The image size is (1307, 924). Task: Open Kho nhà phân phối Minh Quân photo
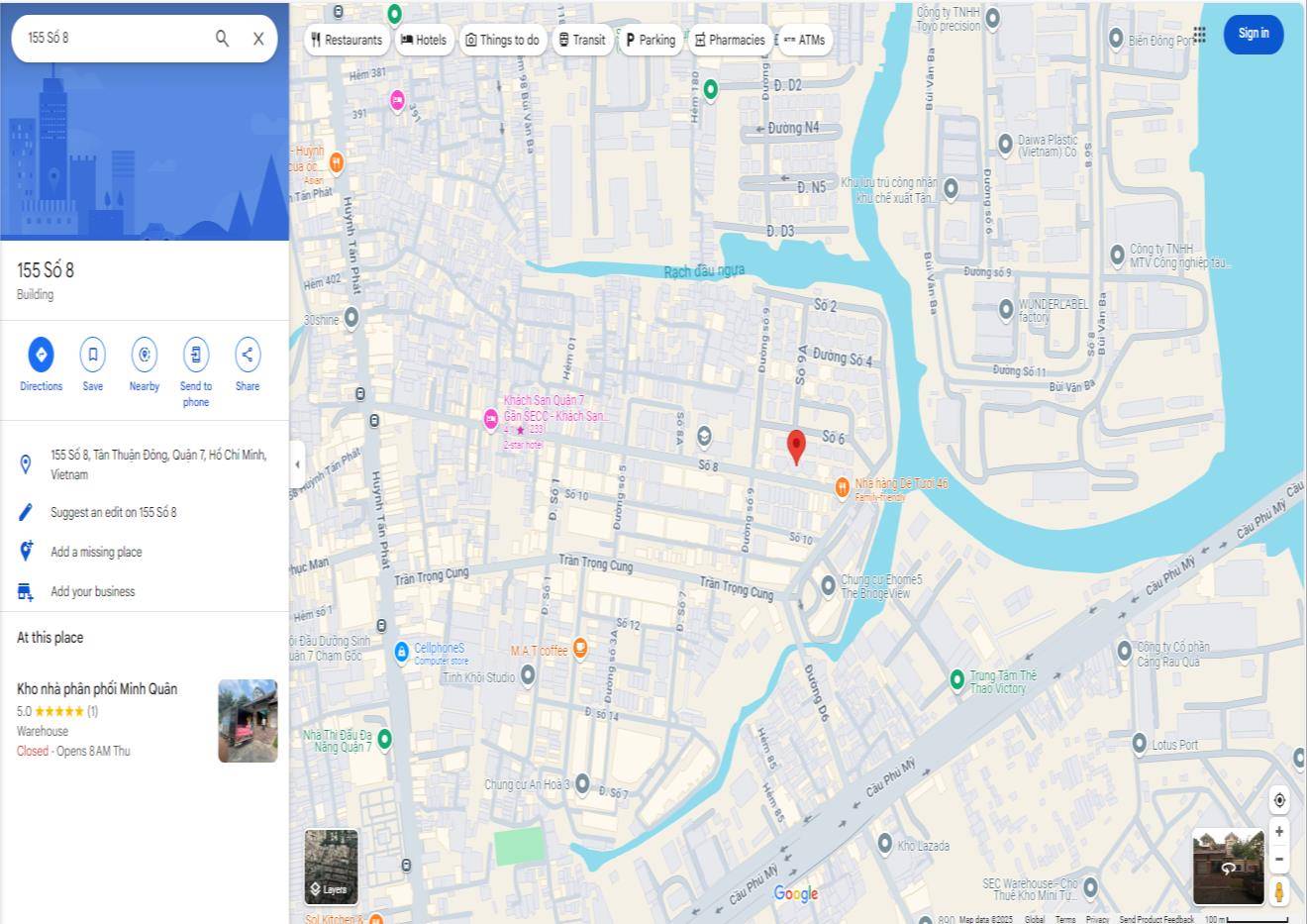click(248, 720)
